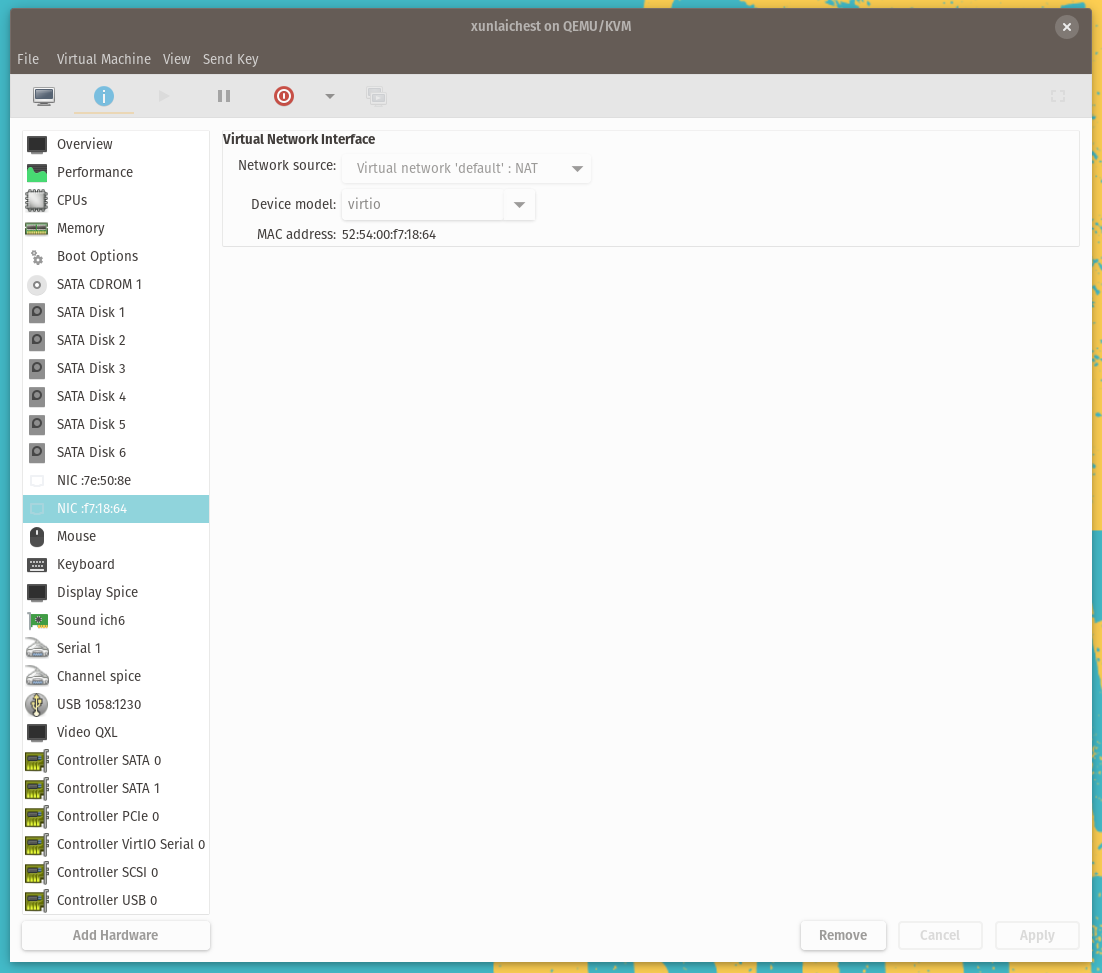The height and width of the screenshot is (973, 1102).
Task: Select Controller USB 0 card icon
Action: [37, 900]
